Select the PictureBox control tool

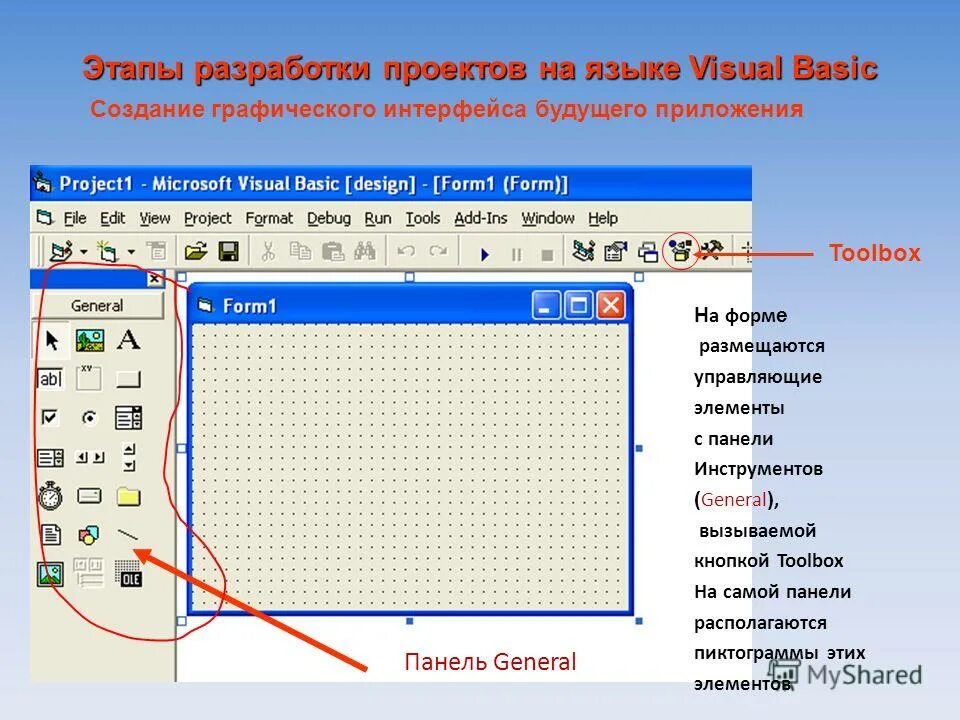[x=89, y=340]
